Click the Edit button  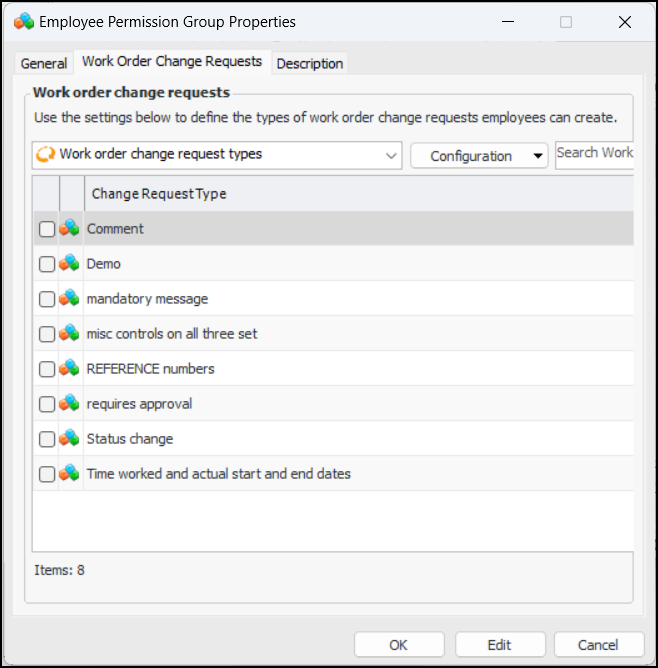[499, 645]
